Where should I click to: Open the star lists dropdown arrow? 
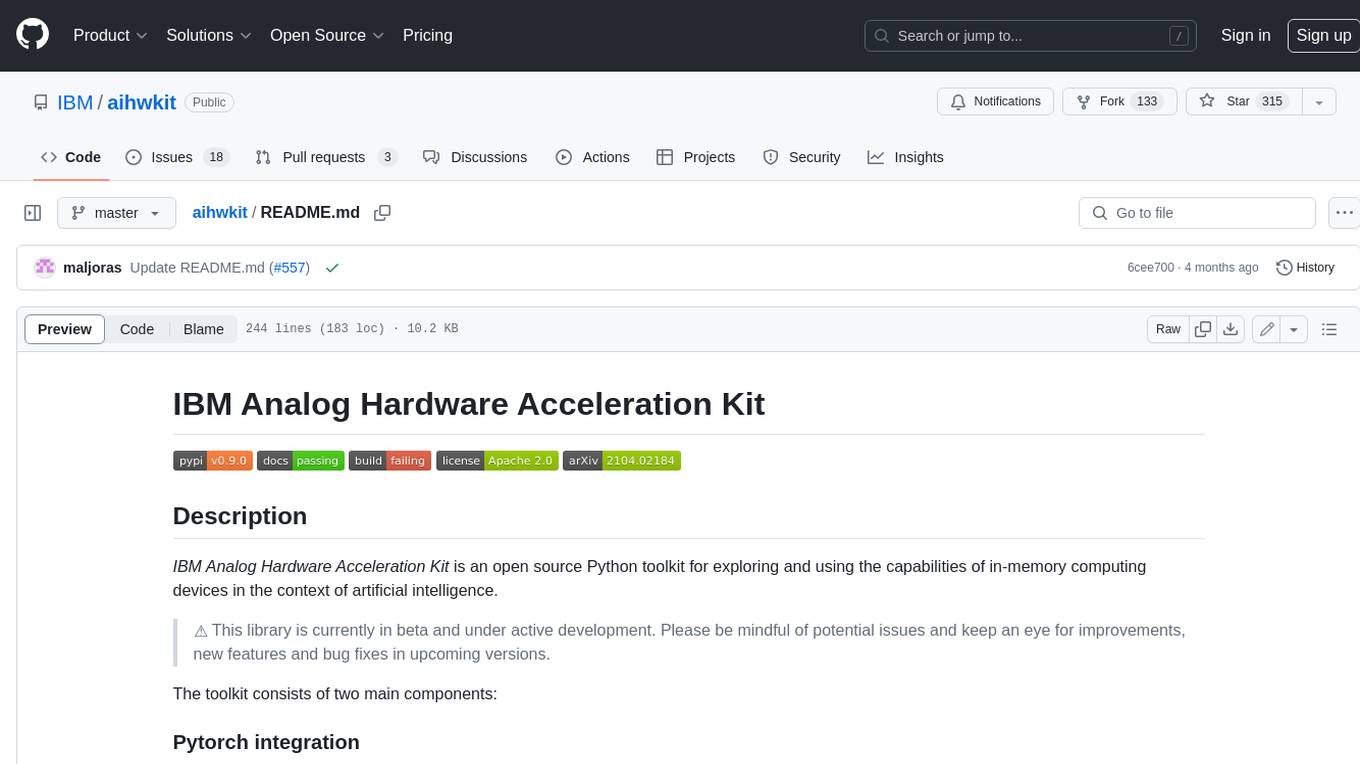[1319, 102]
